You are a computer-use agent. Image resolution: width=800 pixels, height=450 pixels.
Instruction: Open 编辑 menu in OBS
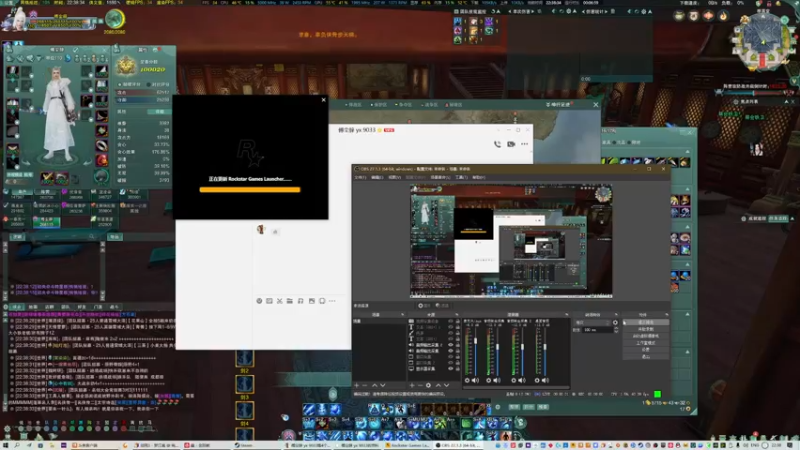(x=377, y=177)
